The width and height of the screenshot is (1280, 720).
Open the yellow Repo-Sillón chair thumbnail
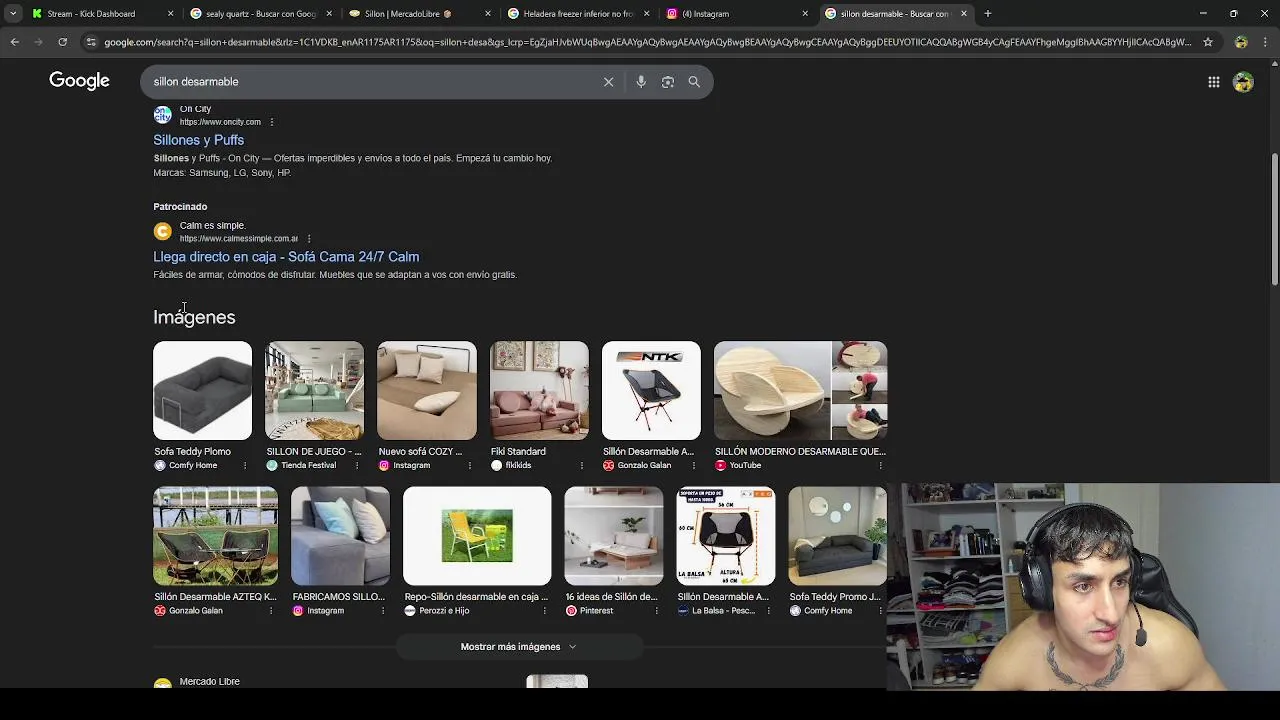coord(477,536)
